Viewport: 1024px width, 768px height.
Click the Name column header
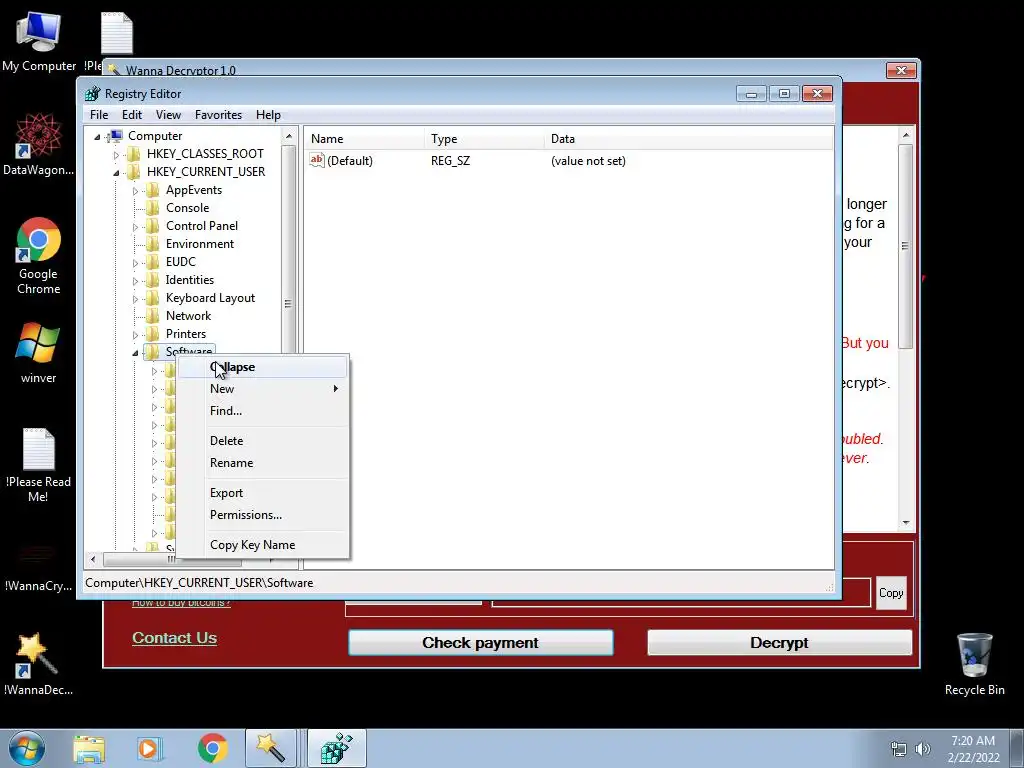pyautogui.click(x=364, y=139)
